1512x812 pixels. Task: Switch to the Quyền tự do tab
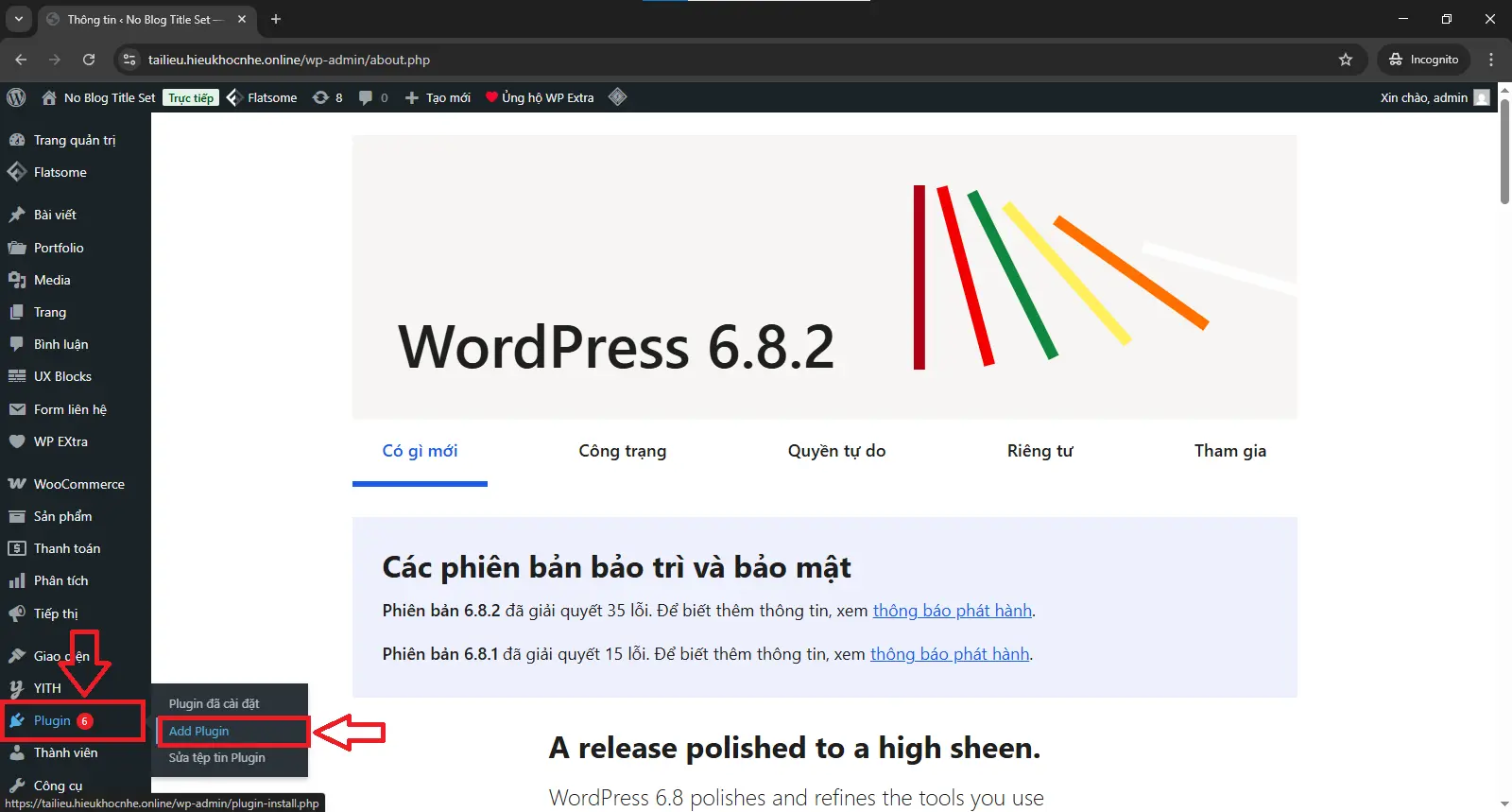coord(836,451)
